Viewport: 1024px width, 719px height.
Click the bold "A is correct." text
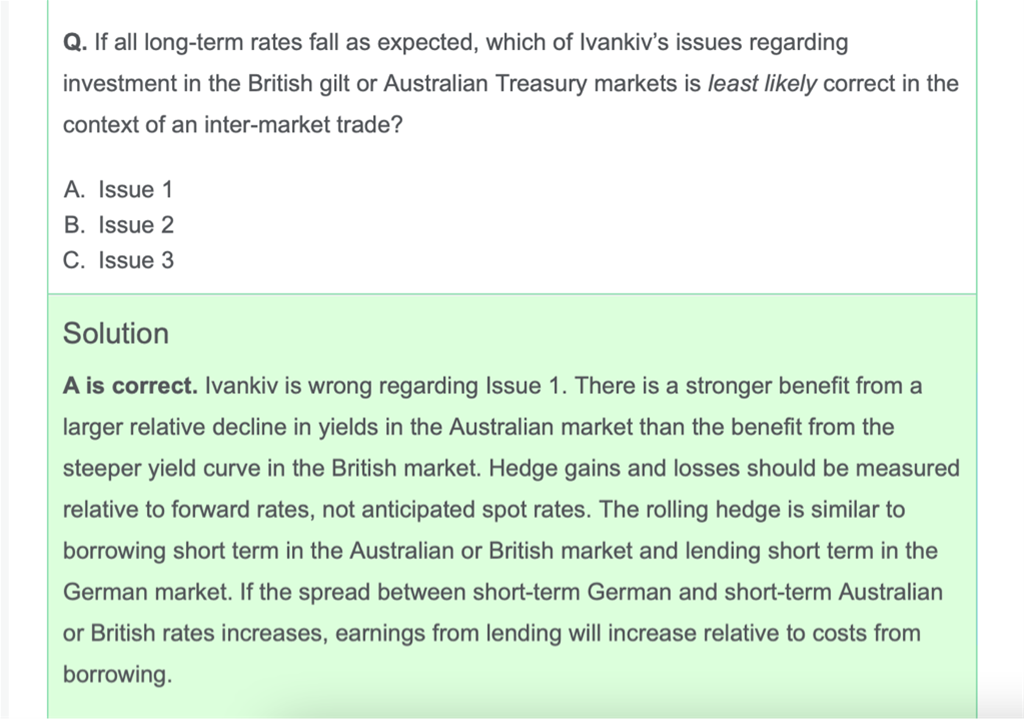[129, 386]
